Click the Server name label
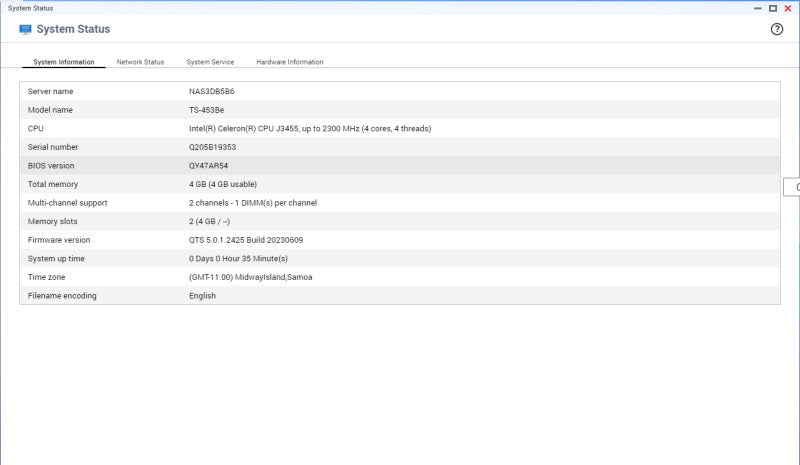Viewport: 800px width, 465px height. point(51,91)
